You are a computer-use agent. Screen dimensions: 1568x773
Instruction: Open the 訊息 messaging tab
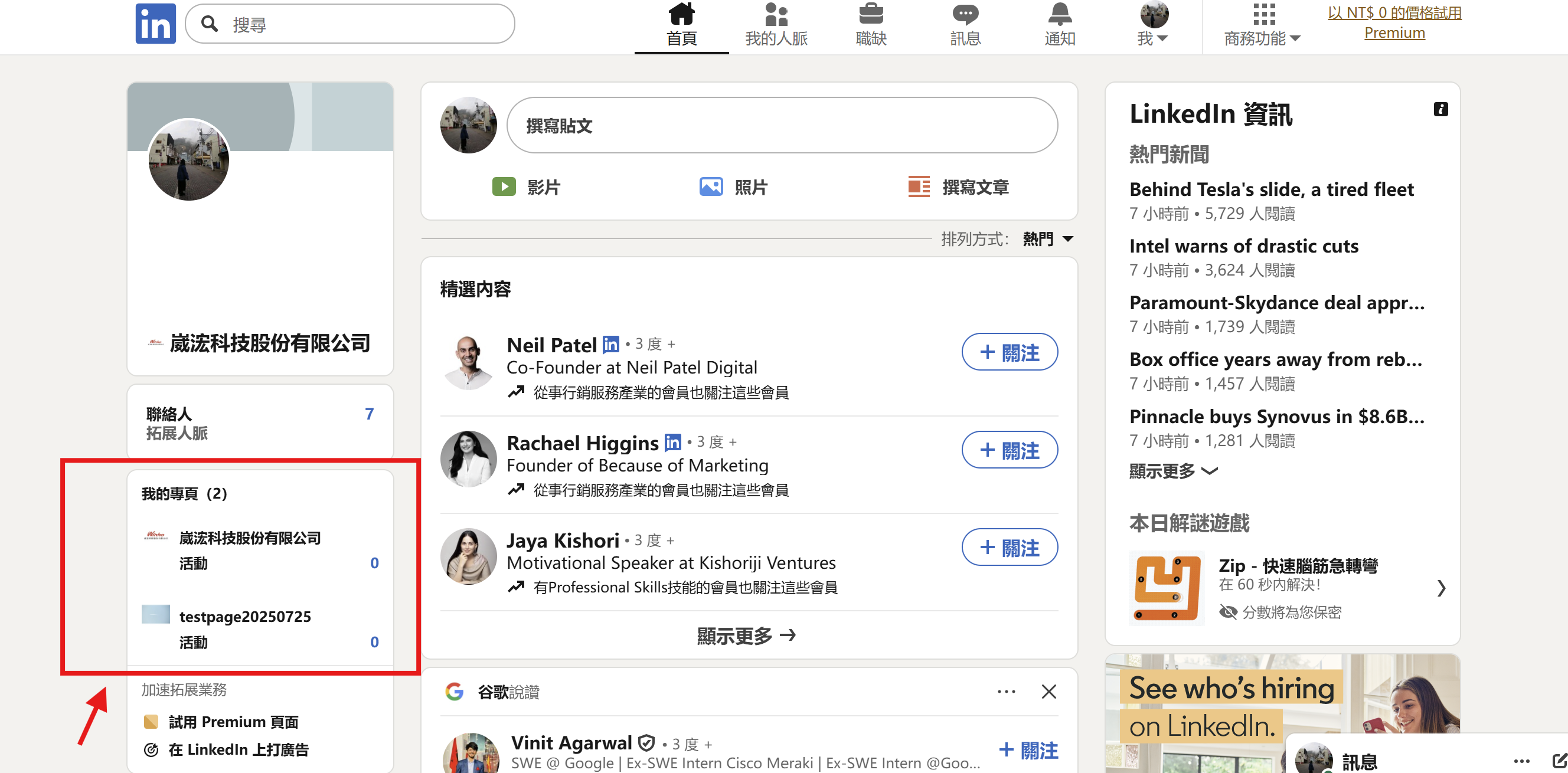[965, 24]
